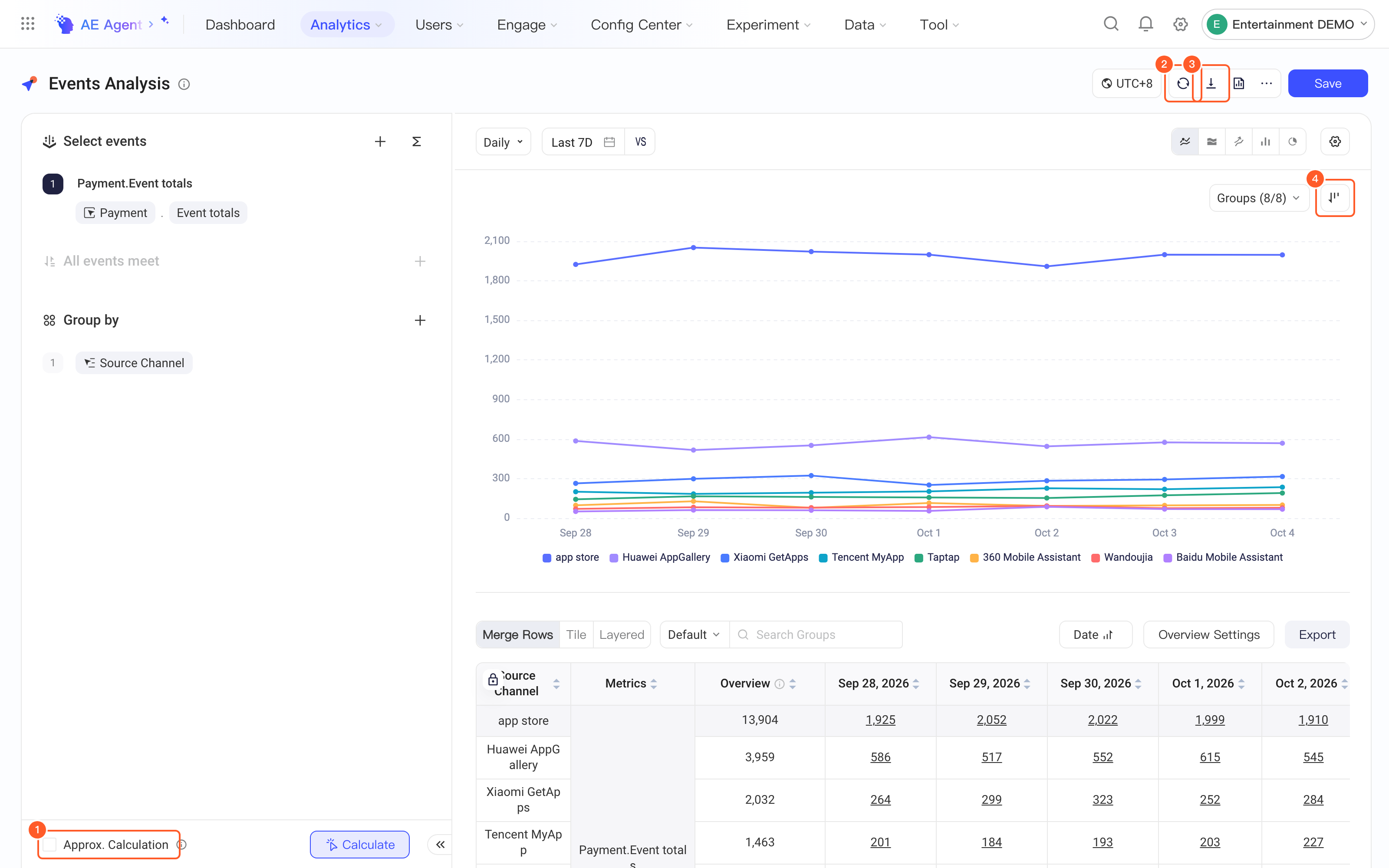Click the report icon next to download
This screenshot has width=1389, height=868.
click(1239, 84)
